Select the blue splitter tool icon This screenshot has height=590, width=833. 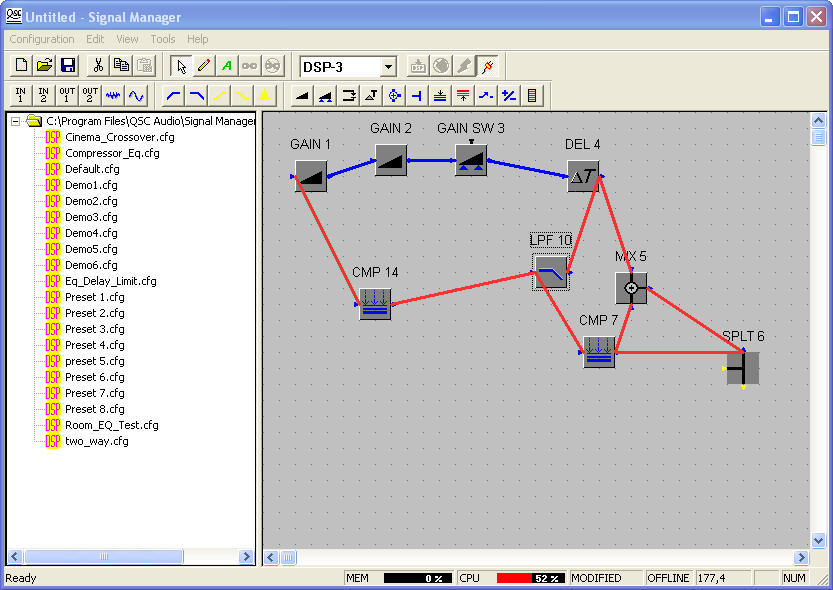417,96
